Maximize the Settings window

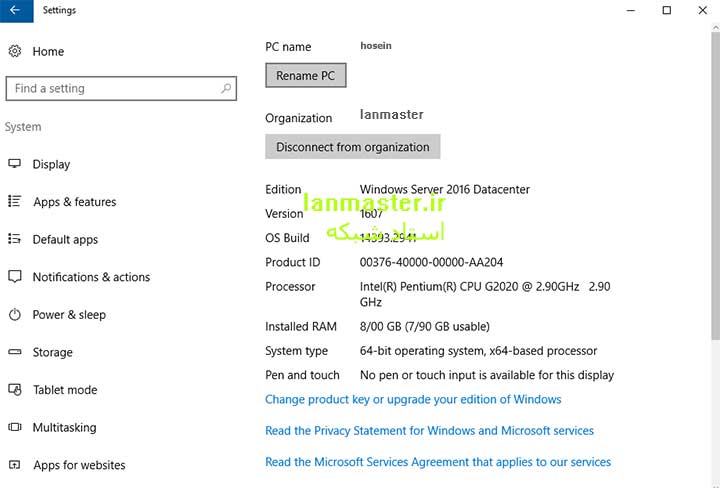point(667,10)
